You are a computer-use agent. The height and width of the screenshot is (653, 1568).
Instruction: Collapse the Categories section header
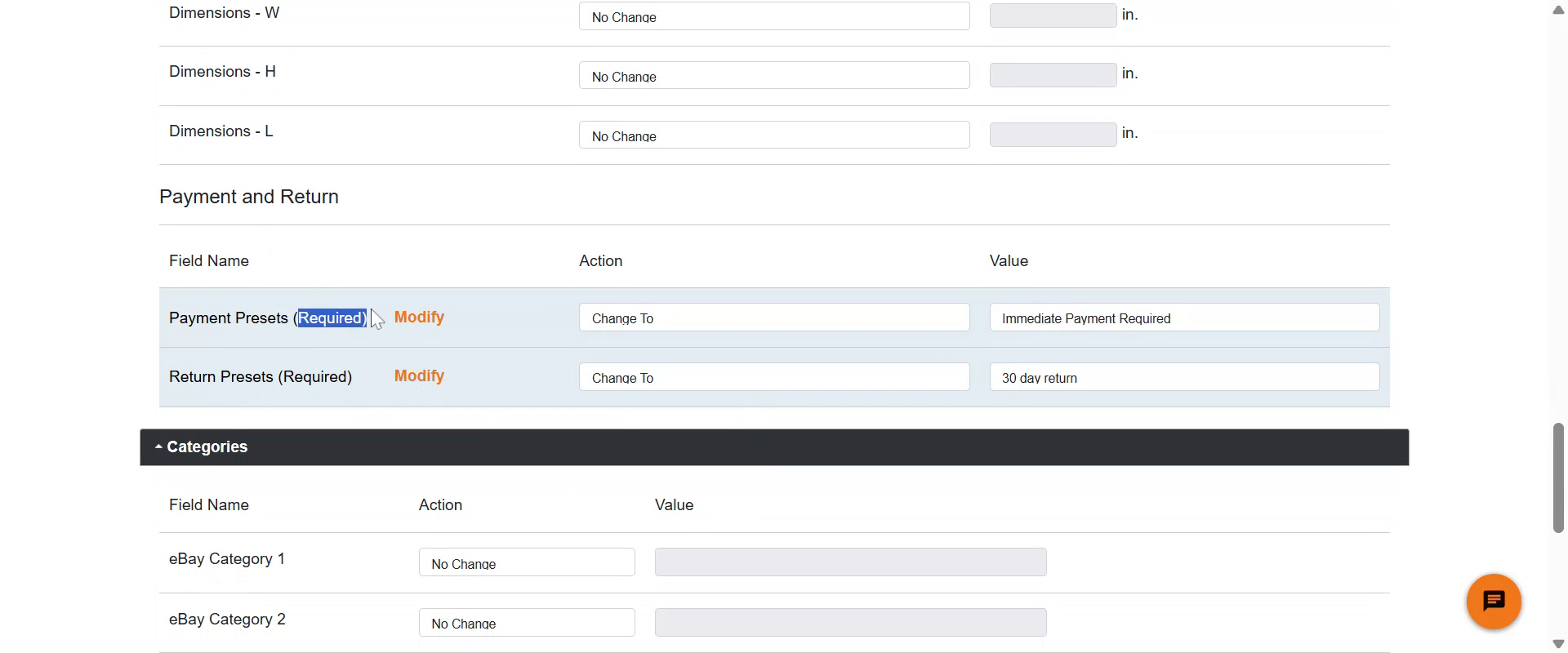coord(774,447)
